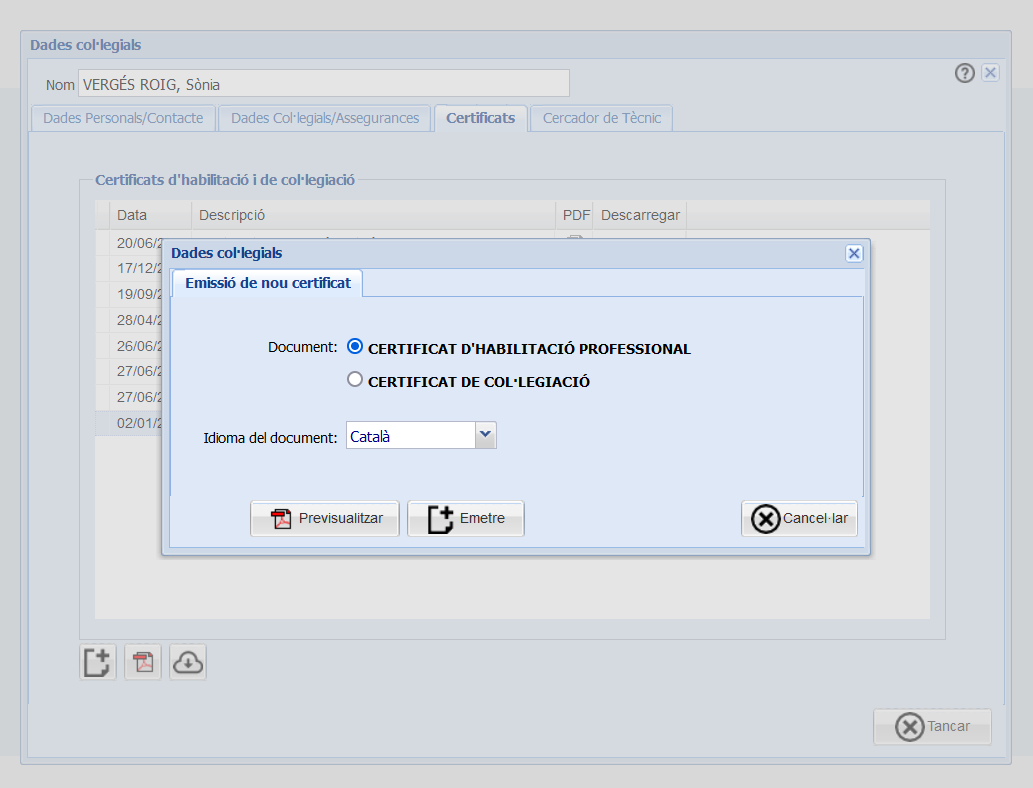Click the Tancar button
The height and width of the screenshot is (788, 1033).
[x=932, y=727]
